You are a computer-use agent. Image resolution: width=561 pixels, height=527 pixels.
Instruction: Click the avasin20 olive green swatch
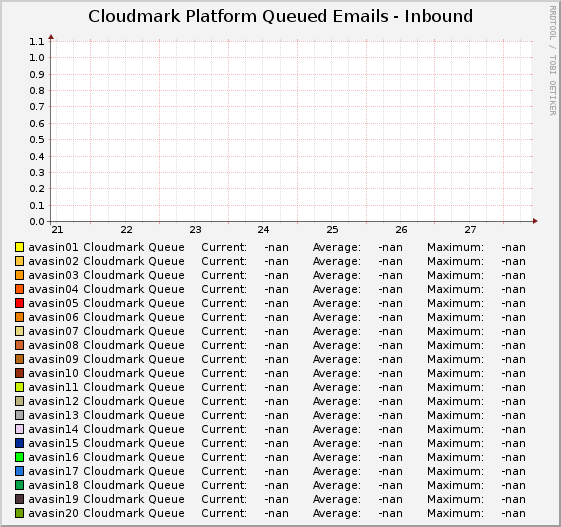[x=19, y=513]
